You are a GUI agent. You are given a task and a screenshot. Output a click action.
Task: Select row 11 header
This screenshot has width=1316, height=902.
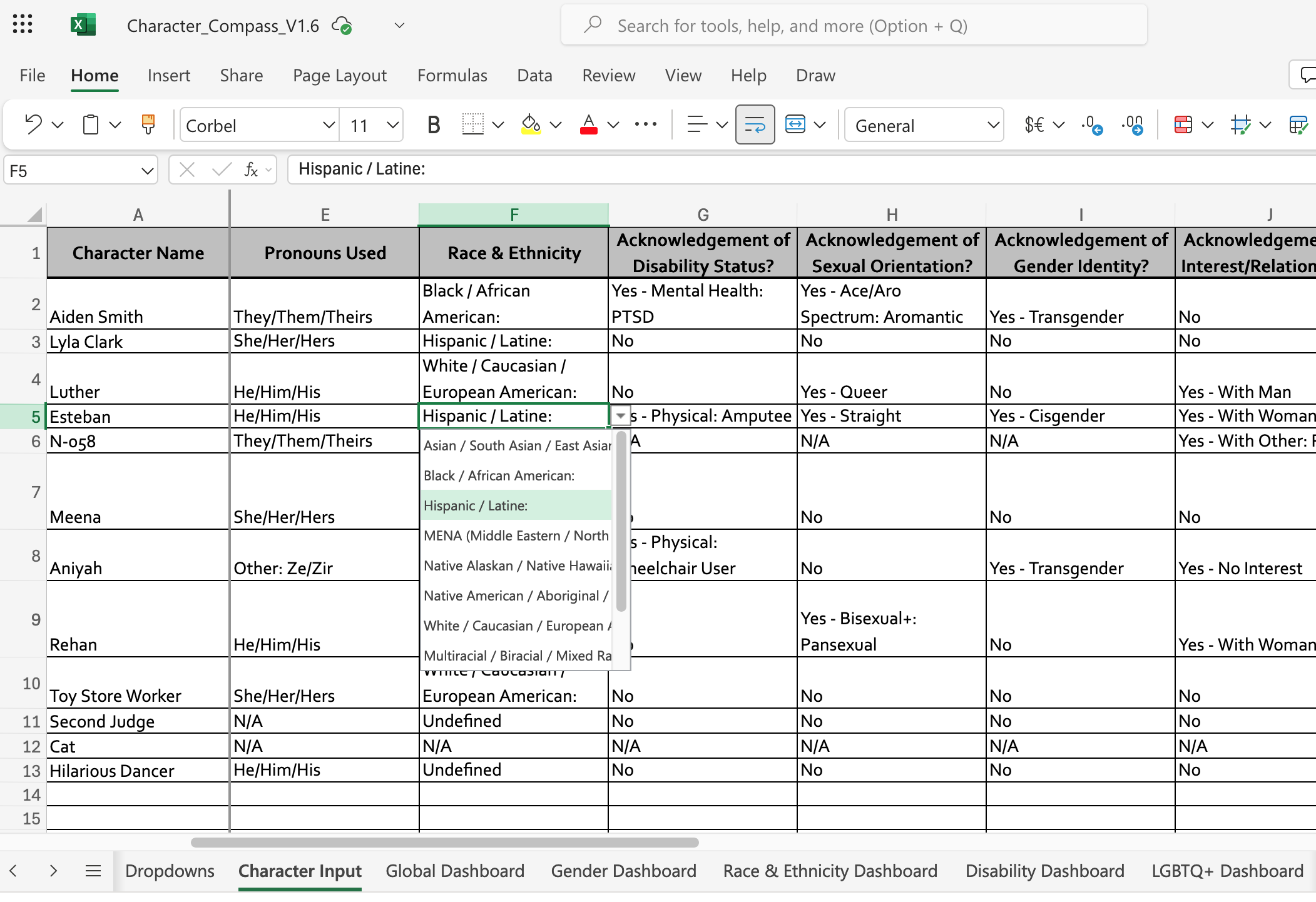tap(23, 721)
